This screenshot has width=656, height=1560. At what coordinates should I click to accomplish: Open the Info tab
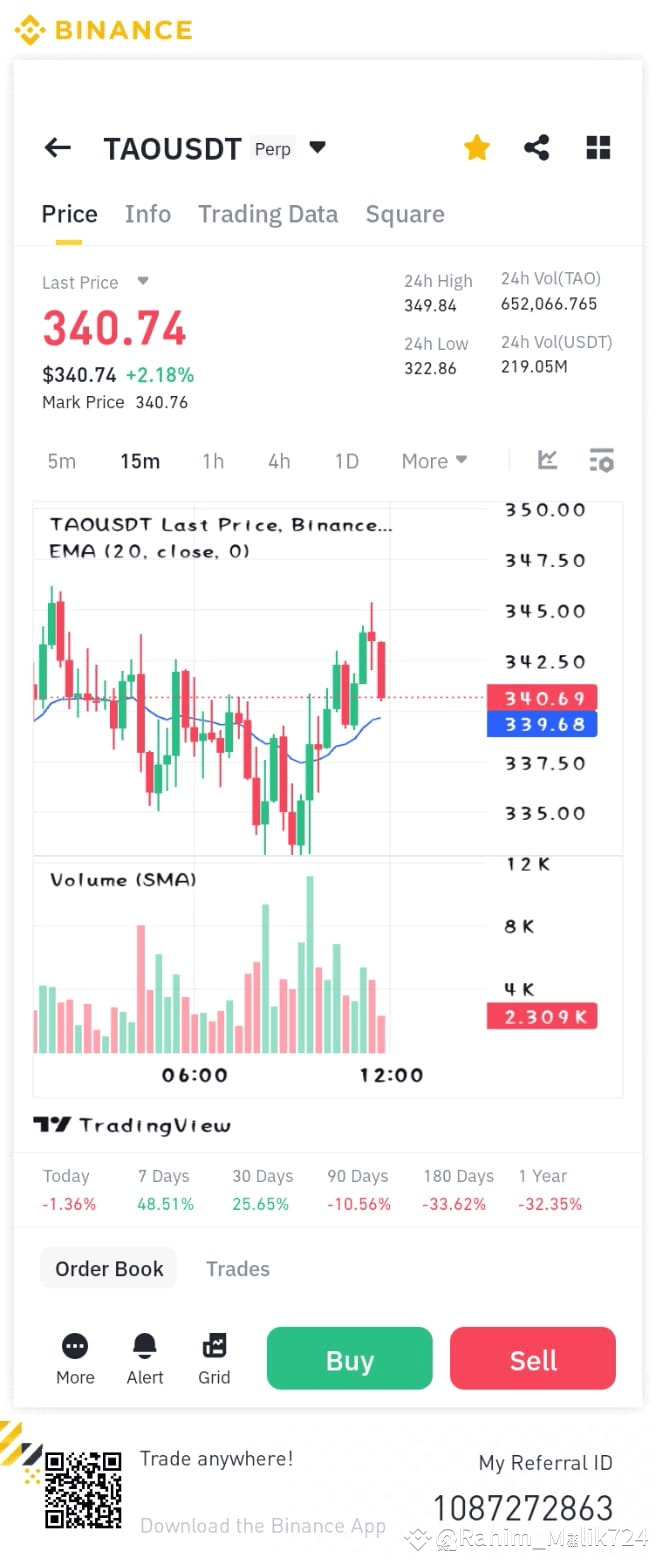pos(147,213)
